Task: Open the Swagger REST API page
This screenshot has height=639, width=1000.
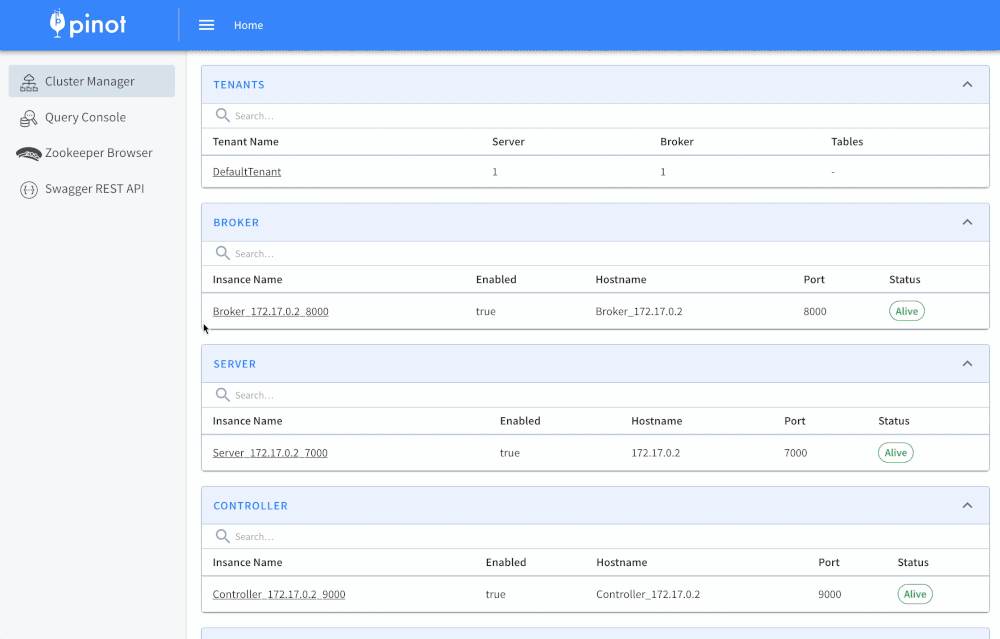Action: coord(28,188)
